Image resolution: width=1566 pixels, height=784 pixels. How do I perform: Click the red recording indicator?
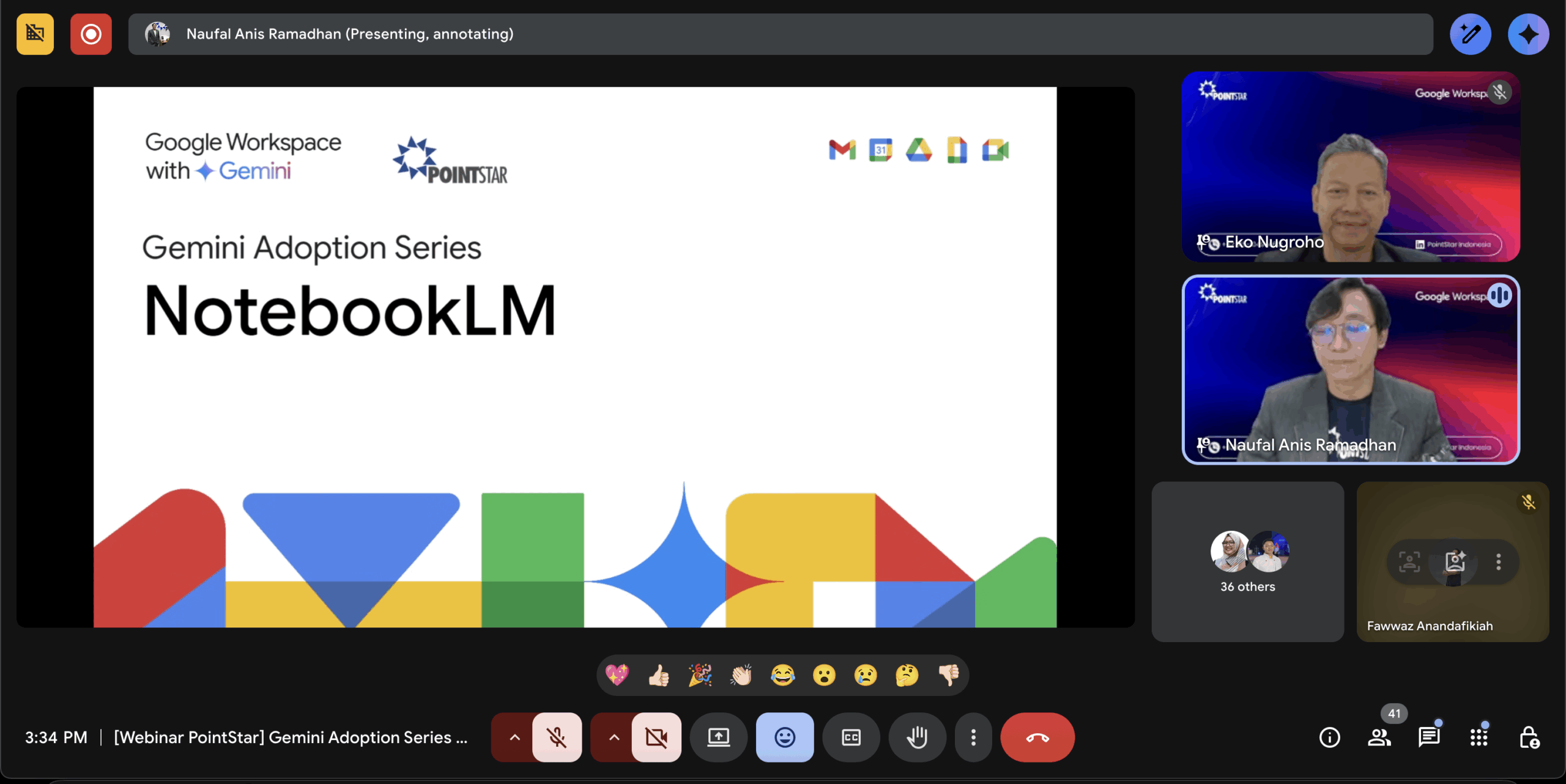[x=91, y=34]
